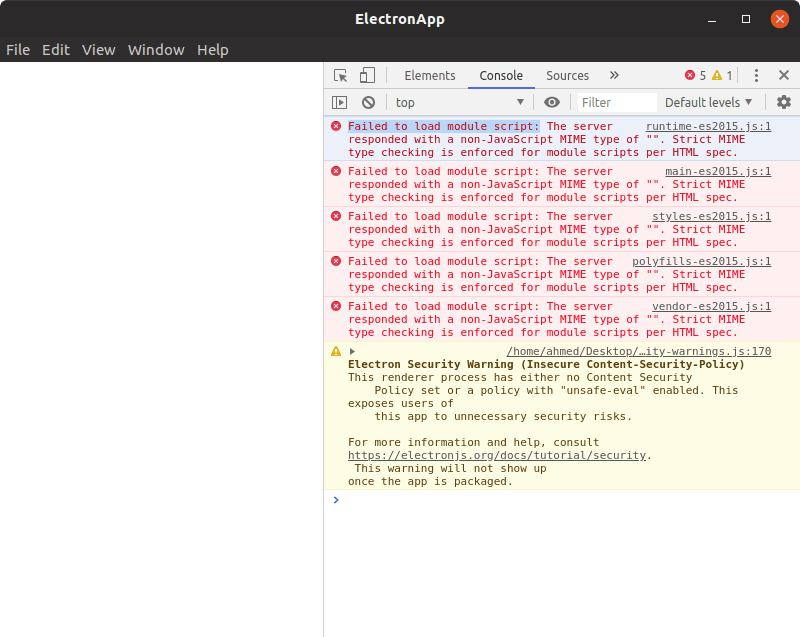The height and width of the screenshot is (637, 800).
Task: Click the red error count badge
Action: [695, 75]
